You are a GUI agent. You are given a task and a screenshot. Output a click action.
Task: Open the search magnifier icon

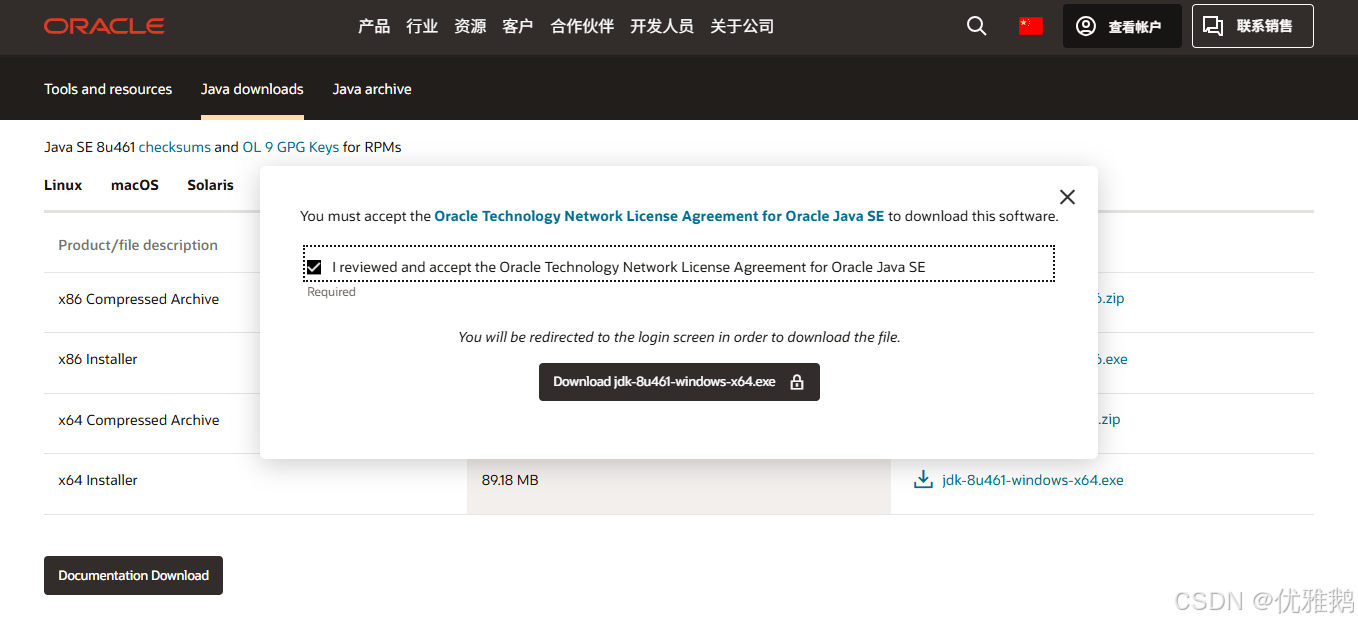pos(977,26)
